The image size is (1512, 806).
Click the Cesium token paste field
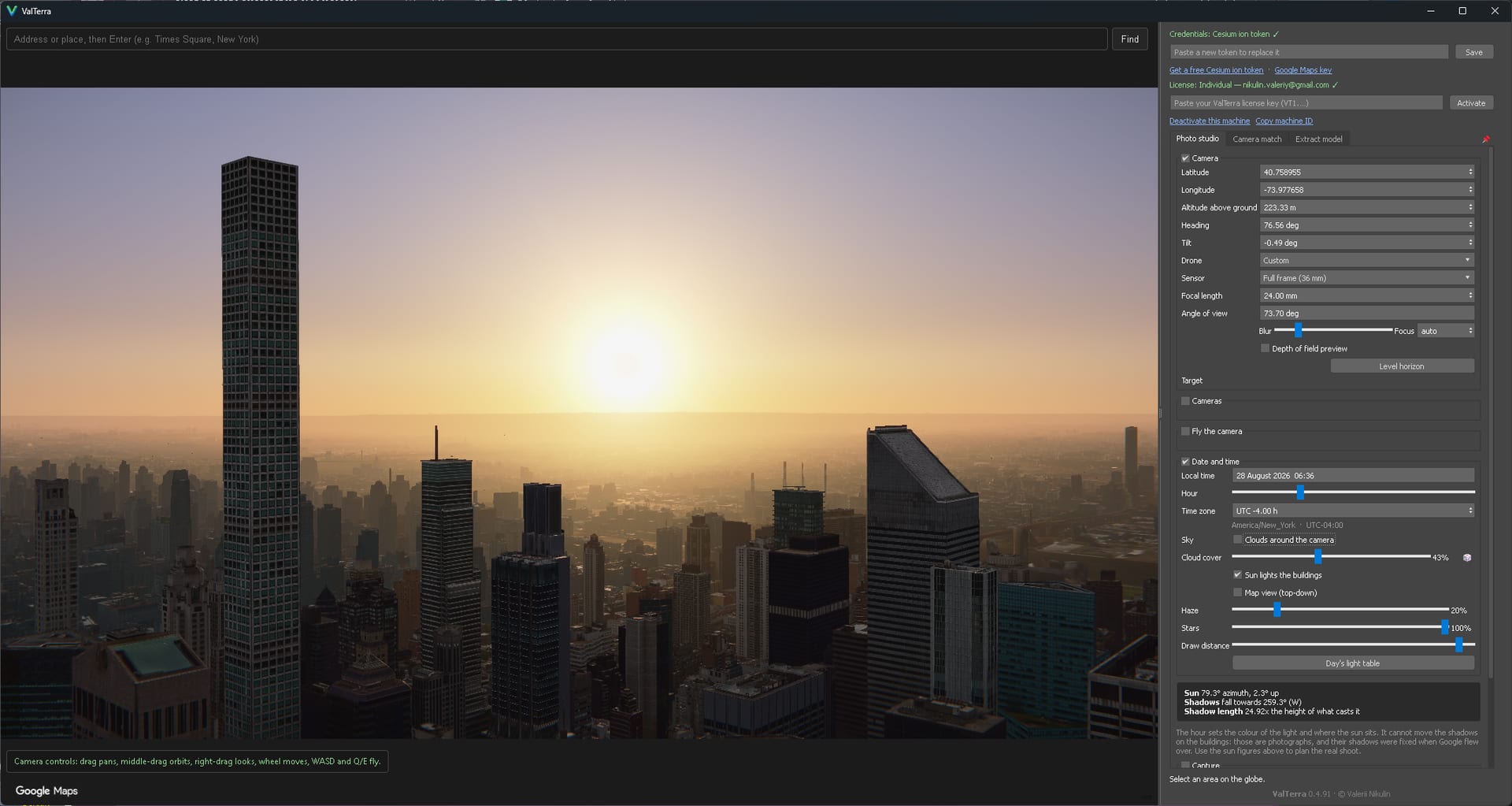pos(1309,52)
